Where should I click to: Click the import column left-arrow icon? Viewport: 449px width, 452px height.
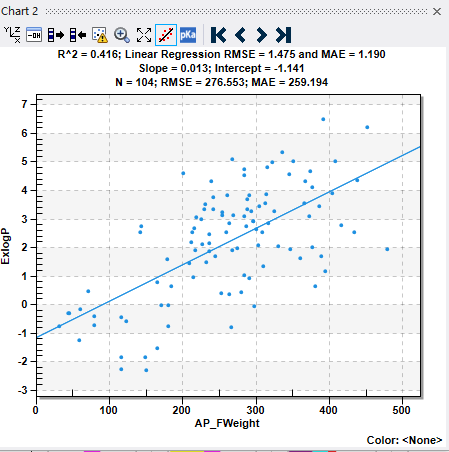click(x=78, y=35)
